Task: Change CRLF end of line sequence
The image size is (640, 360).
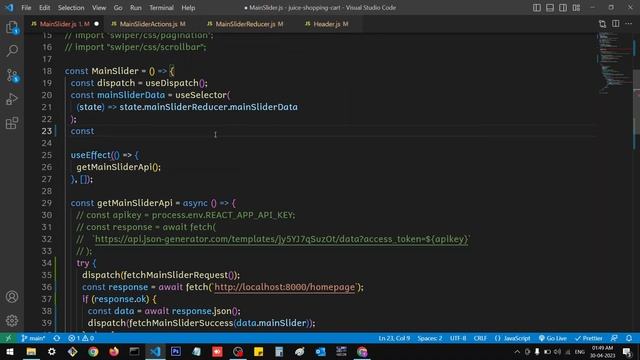Action: pos(480,338)
